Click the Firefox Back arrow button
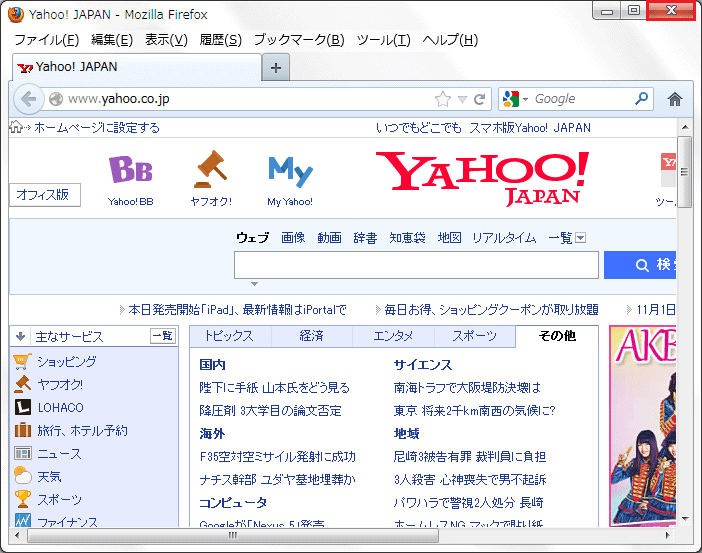The width and height of the screenshot is (702, 553). click(28, 99)
